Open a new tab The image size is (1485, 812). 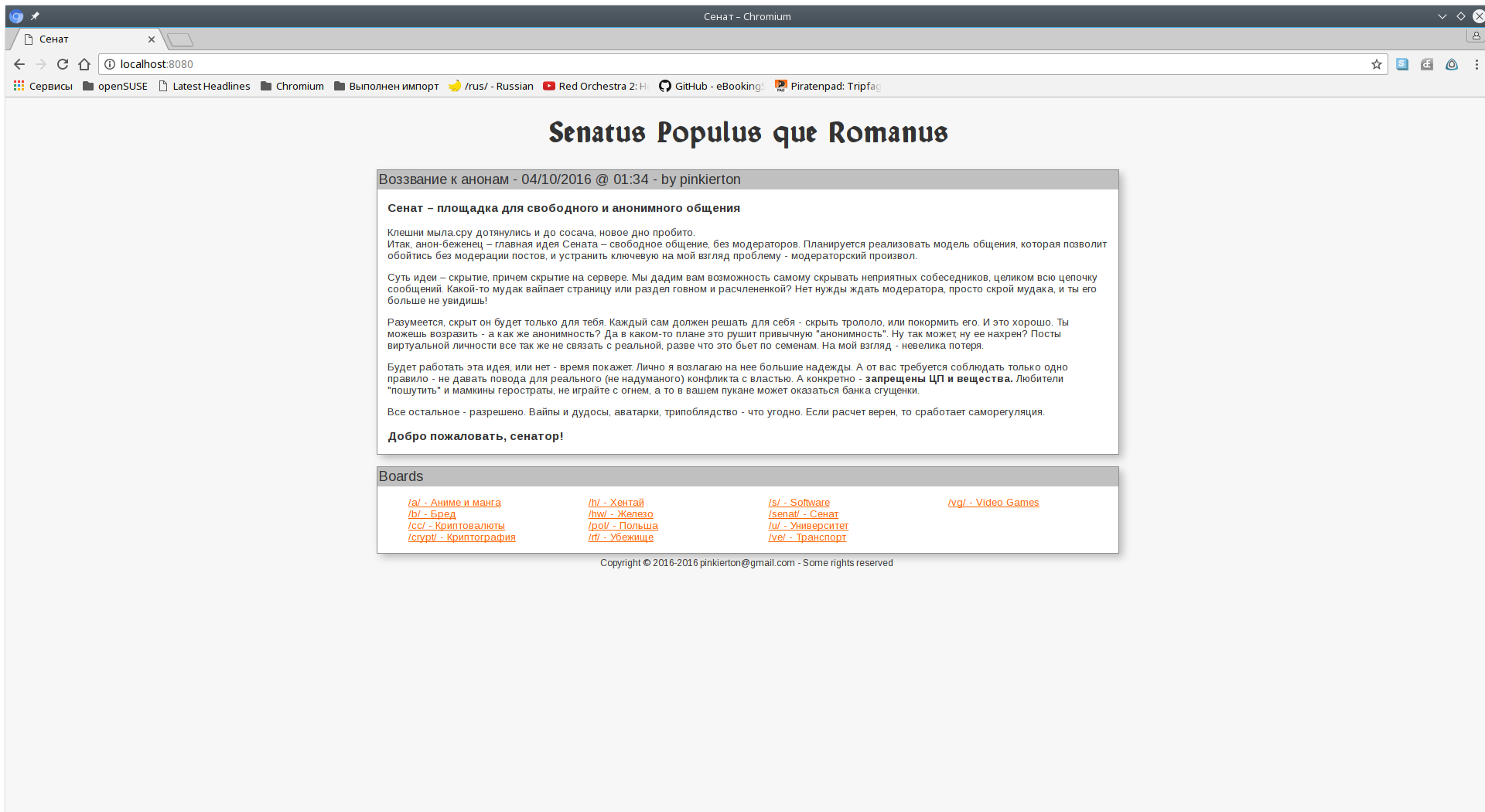[x=180, y=39]
